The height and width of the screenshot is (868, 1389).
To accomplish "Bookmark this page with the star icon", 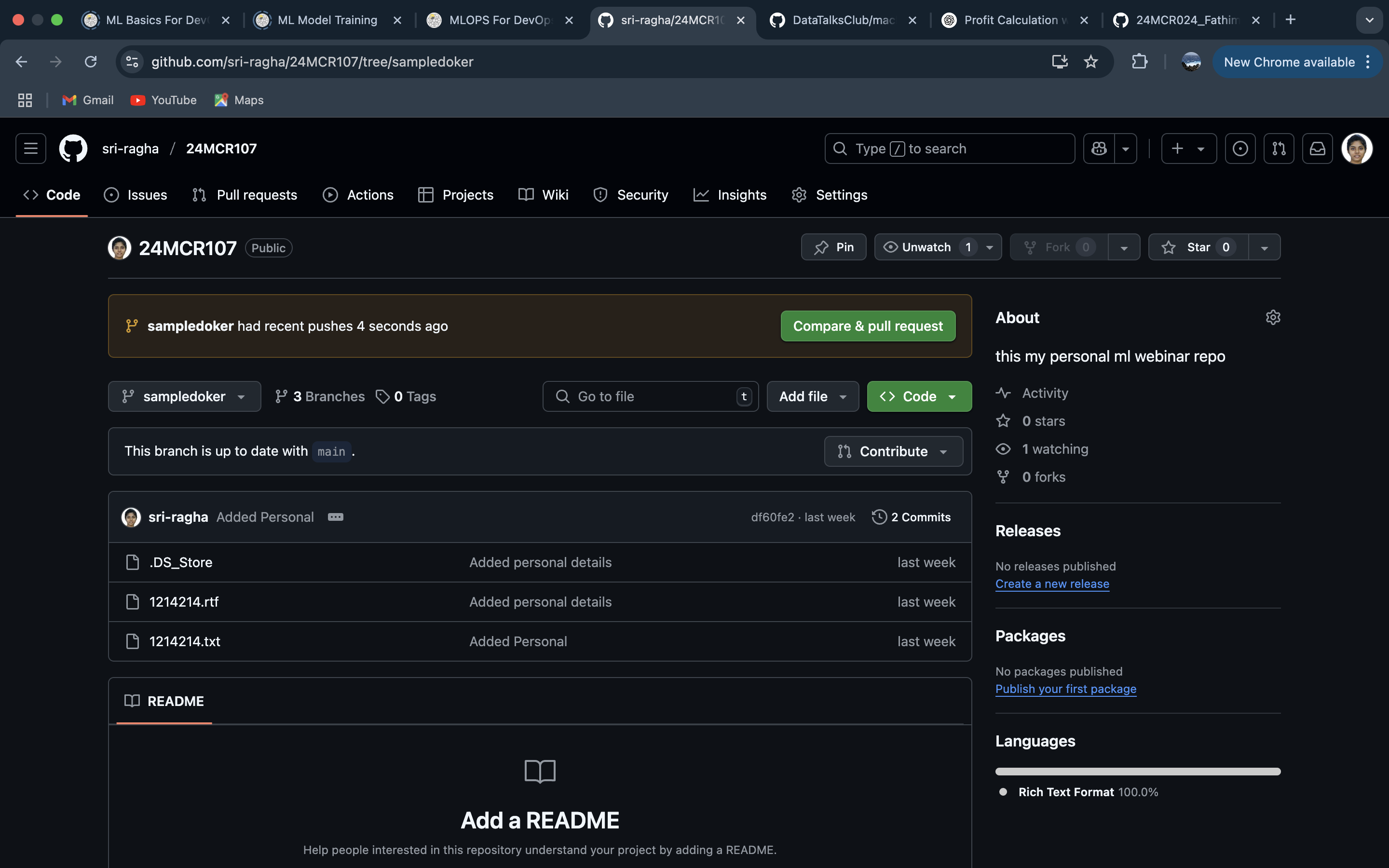I will 1090,62.
